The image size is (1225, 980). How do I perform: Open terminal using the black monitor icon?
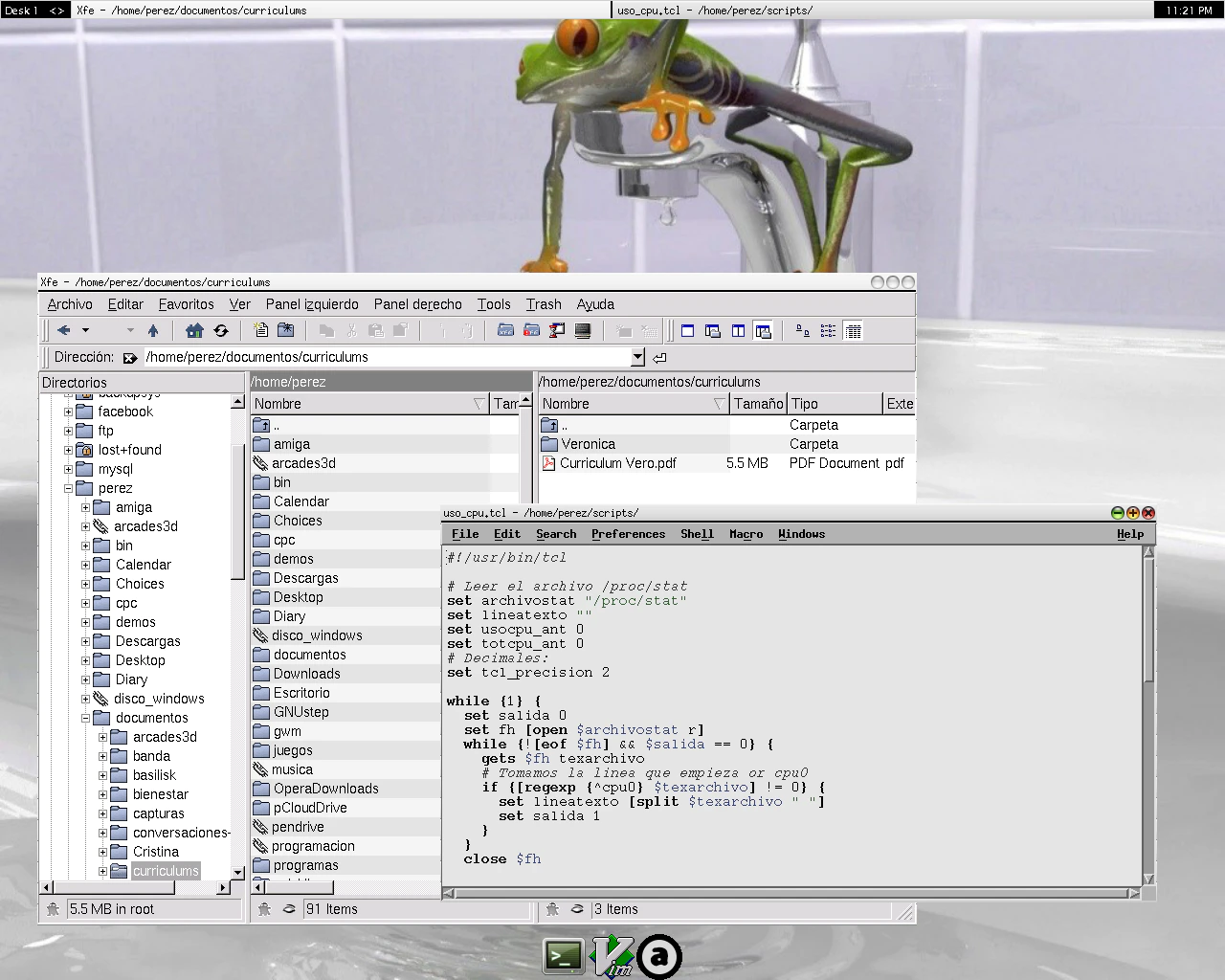point(582,331)
